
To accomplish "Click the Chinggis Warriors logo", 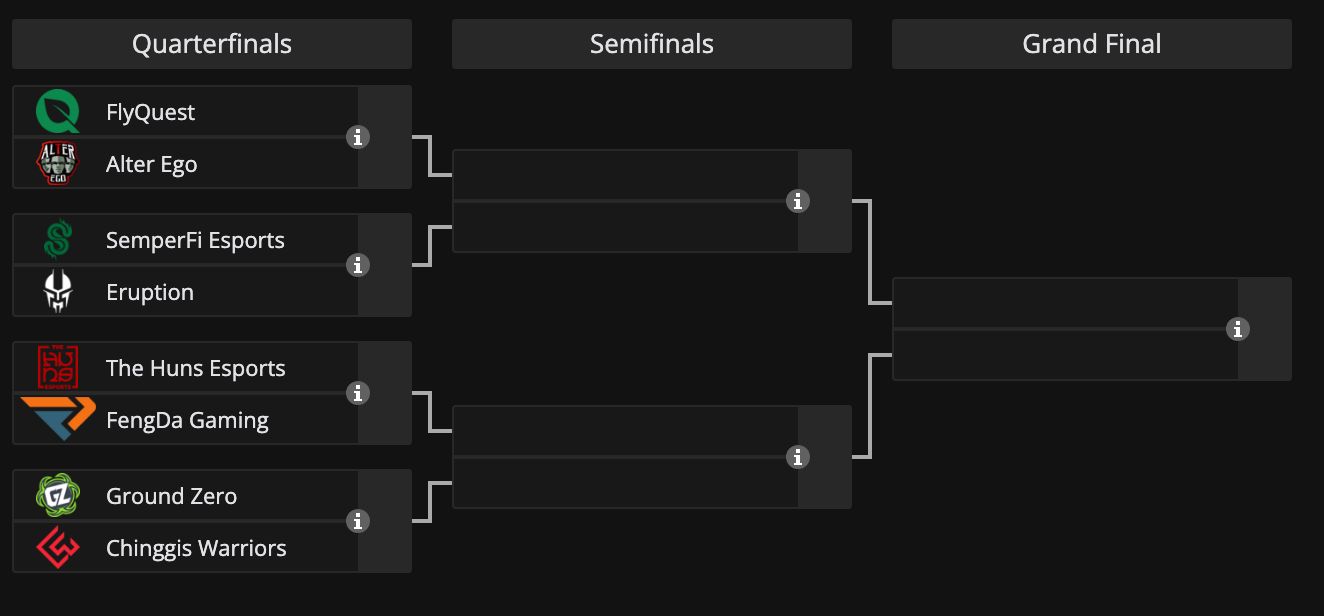I will point(58,548).
